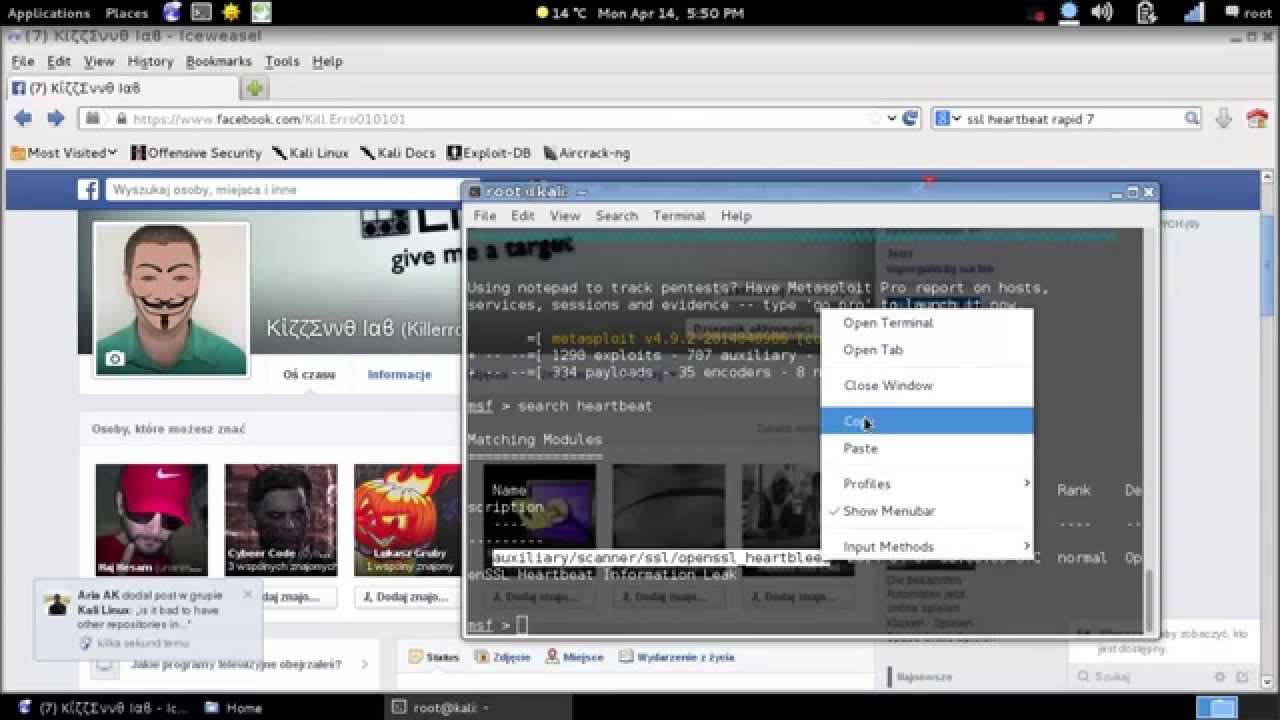Click the padlock site identity icon
The image size is (1280, 720).
(x=121, y=119)
